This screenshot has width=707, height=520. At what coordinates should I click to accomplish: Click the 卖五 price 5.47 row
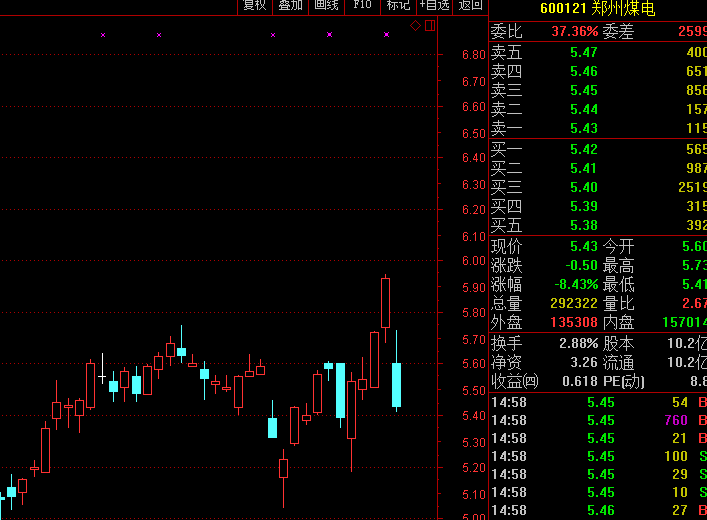click(x=597, y=53)
